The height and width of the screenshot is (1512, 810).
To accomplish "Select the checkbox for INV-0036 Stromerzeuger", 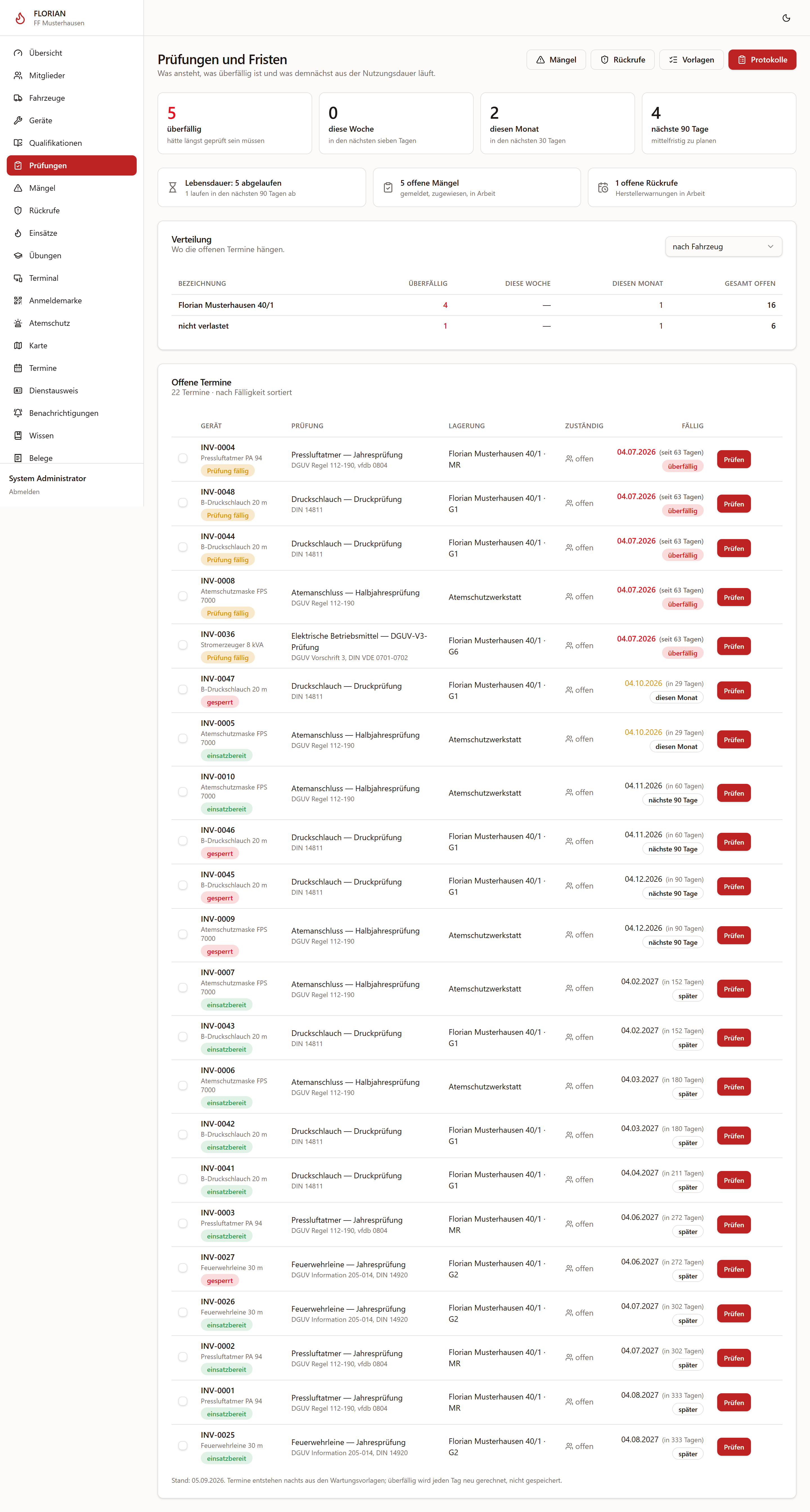I will [183, 645].
